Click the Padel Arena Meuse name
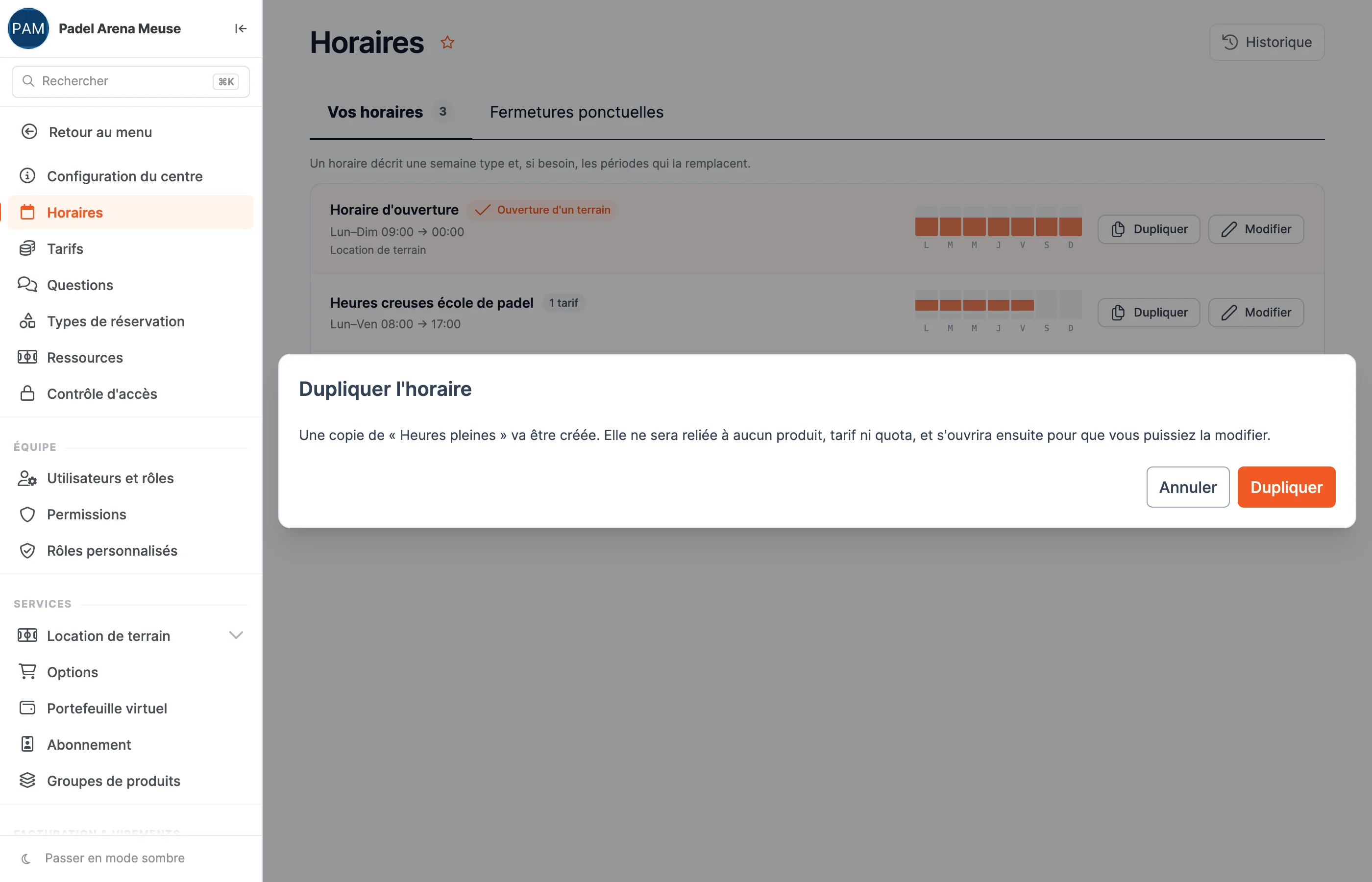 coord(120,28)
